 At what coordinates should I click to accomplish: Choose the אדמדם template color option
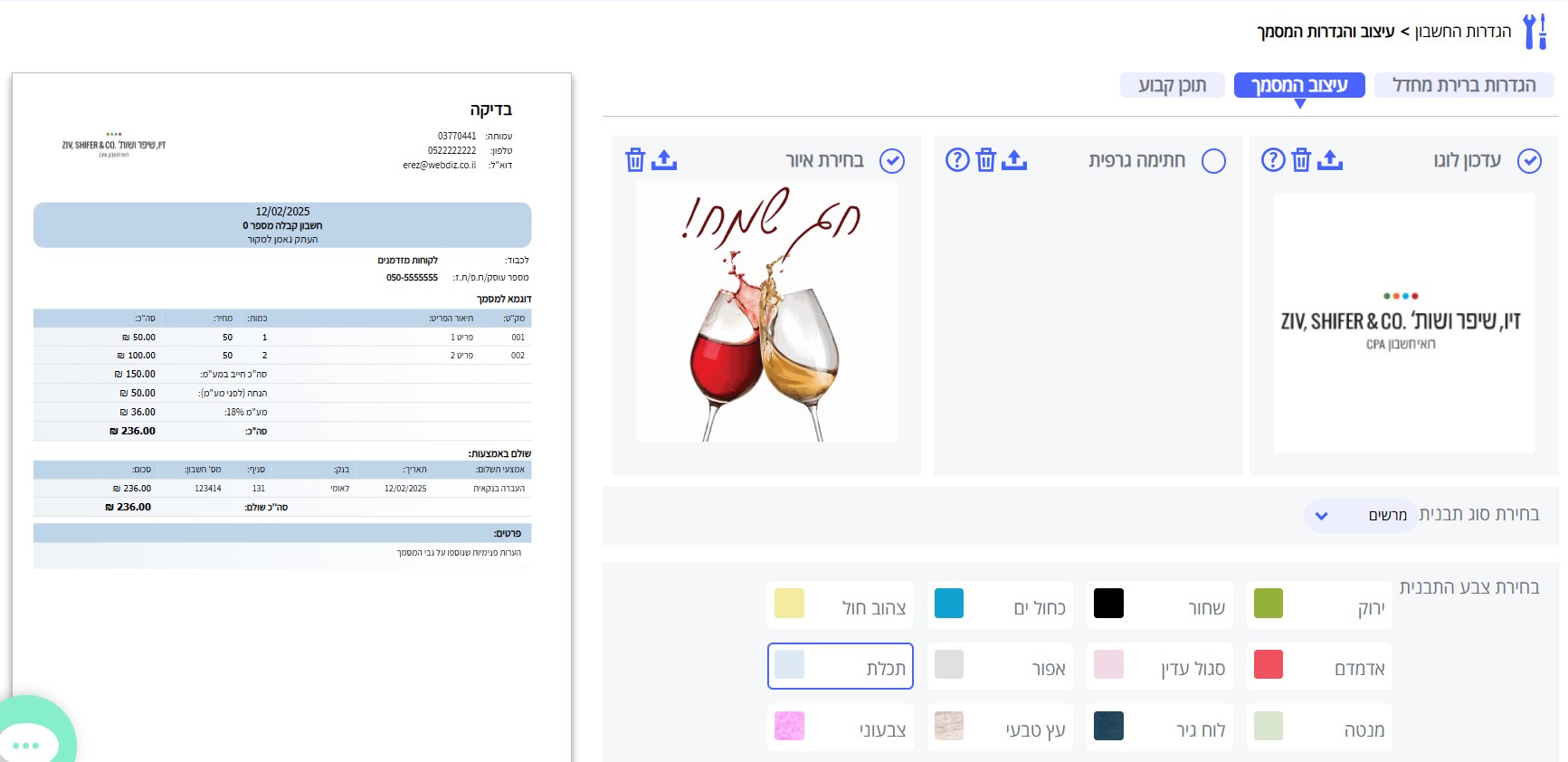(1319, 666)
